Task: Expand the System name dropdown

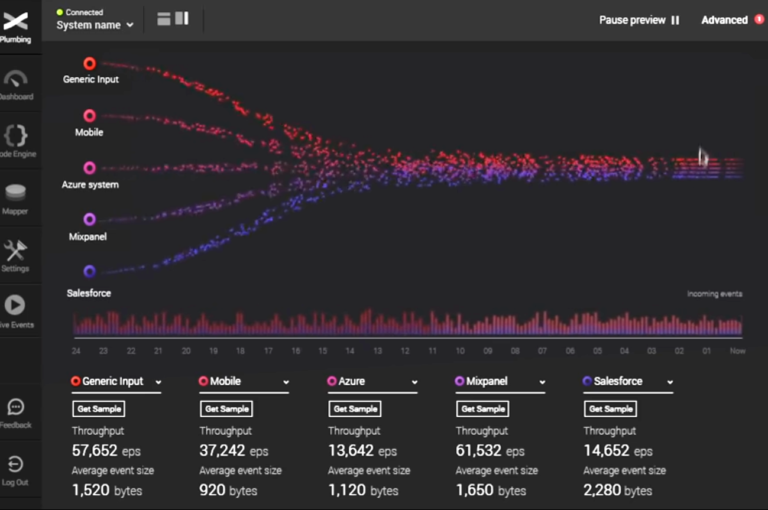Action: click(95, 25)
